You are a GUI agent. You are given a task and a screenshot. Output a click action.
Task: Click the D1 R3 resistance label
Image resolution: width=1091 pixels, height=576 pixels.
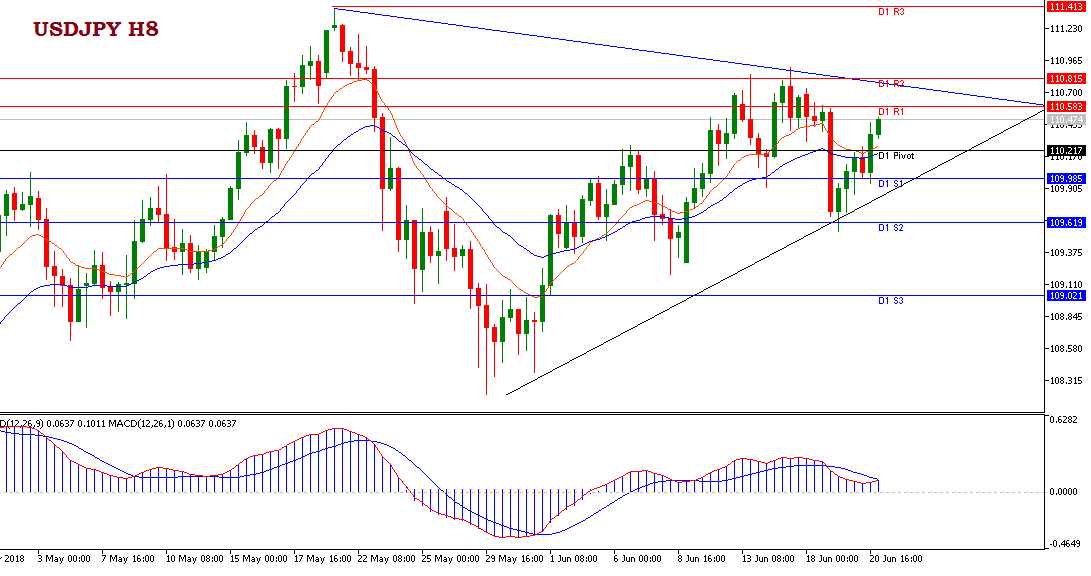click(891, 12)
